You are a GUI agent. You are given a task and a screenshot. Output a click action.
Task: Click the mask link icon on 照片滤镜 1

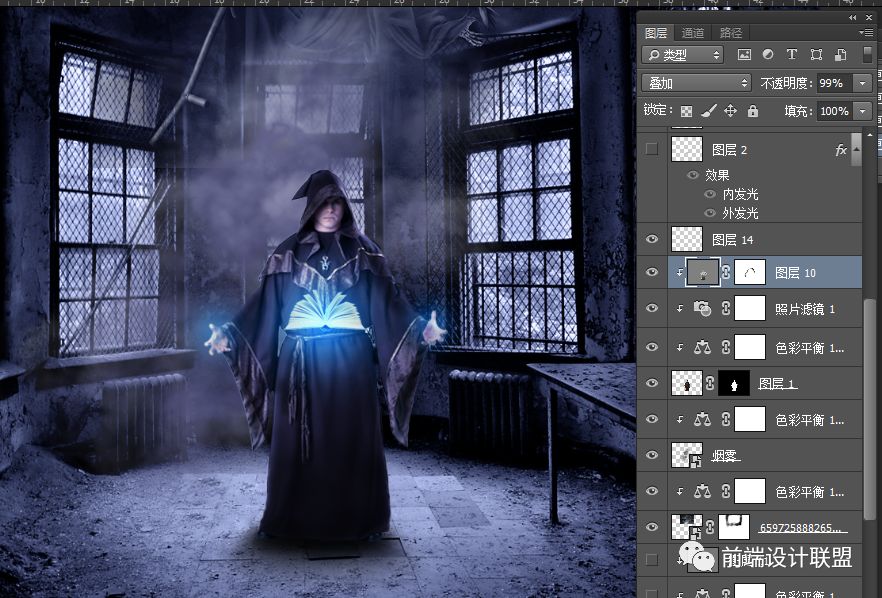[x=726, y=308]
